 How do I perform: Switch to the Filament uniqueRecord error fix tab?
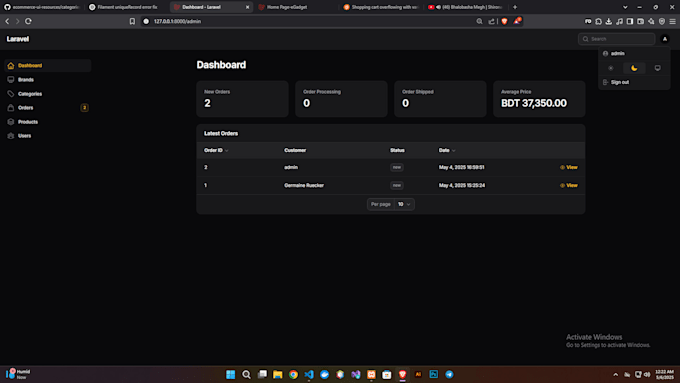(126, 7)
